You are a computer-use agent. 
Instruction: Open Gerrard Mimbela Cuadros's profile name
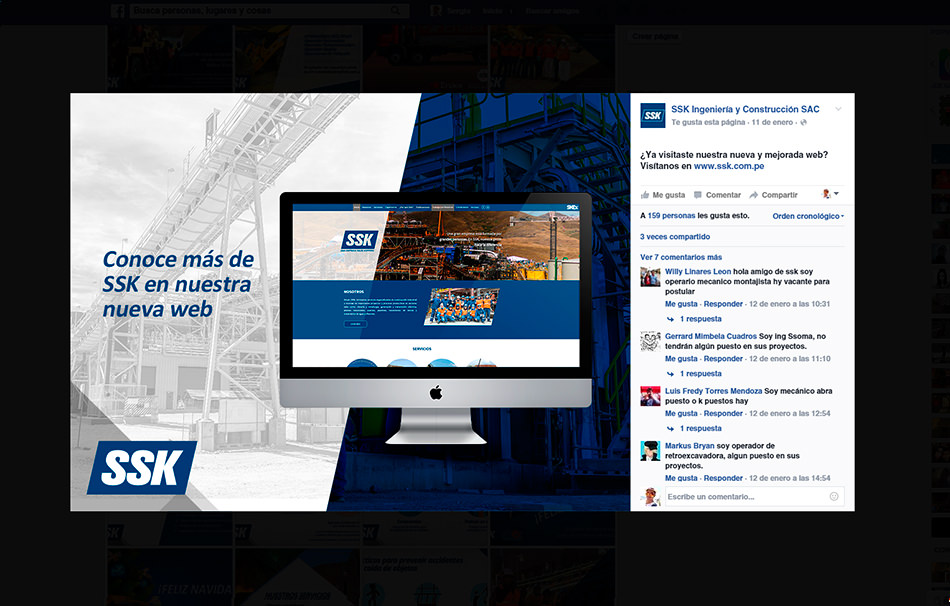[711, 336]
